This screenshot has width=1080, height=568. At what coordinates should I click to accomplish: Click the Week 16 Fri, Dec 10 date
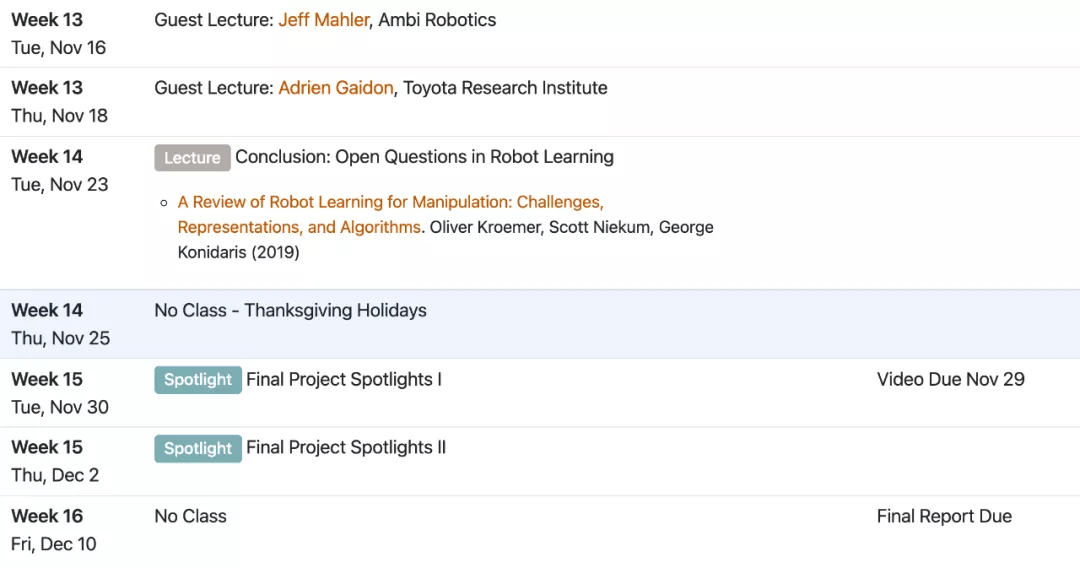(54, 544)
